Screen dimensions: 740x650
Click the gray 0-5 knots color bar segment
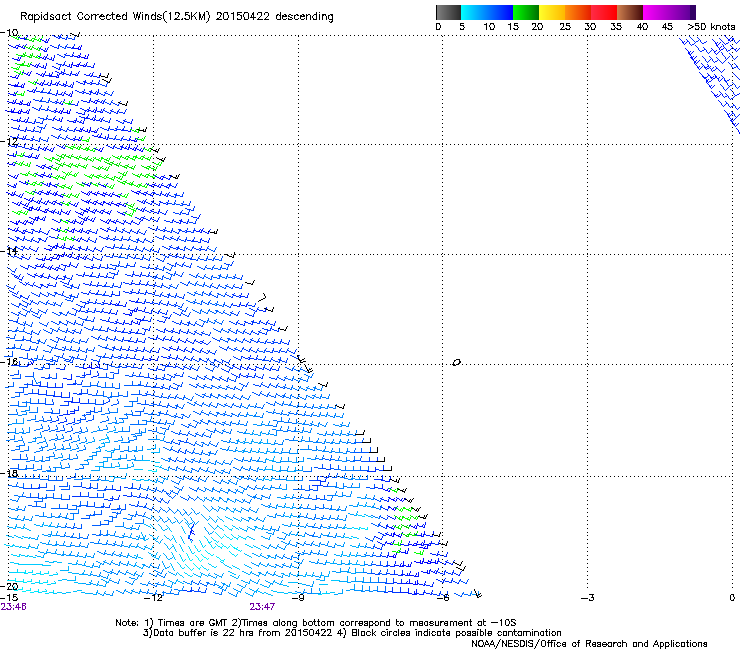tap(448, 12)
